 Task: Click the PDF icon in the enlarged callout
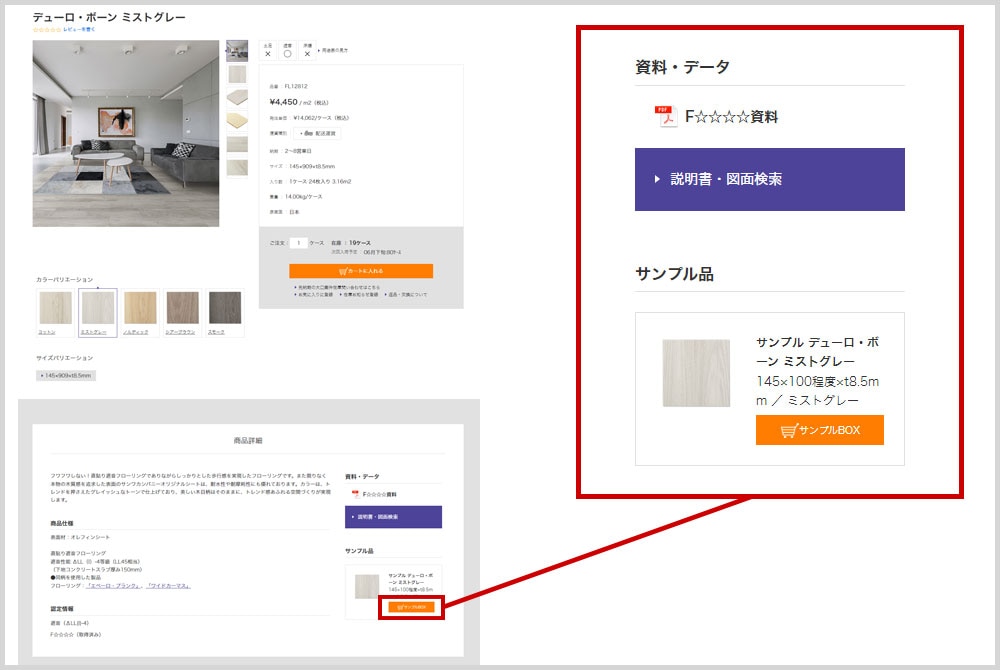(x=666, y=116)
